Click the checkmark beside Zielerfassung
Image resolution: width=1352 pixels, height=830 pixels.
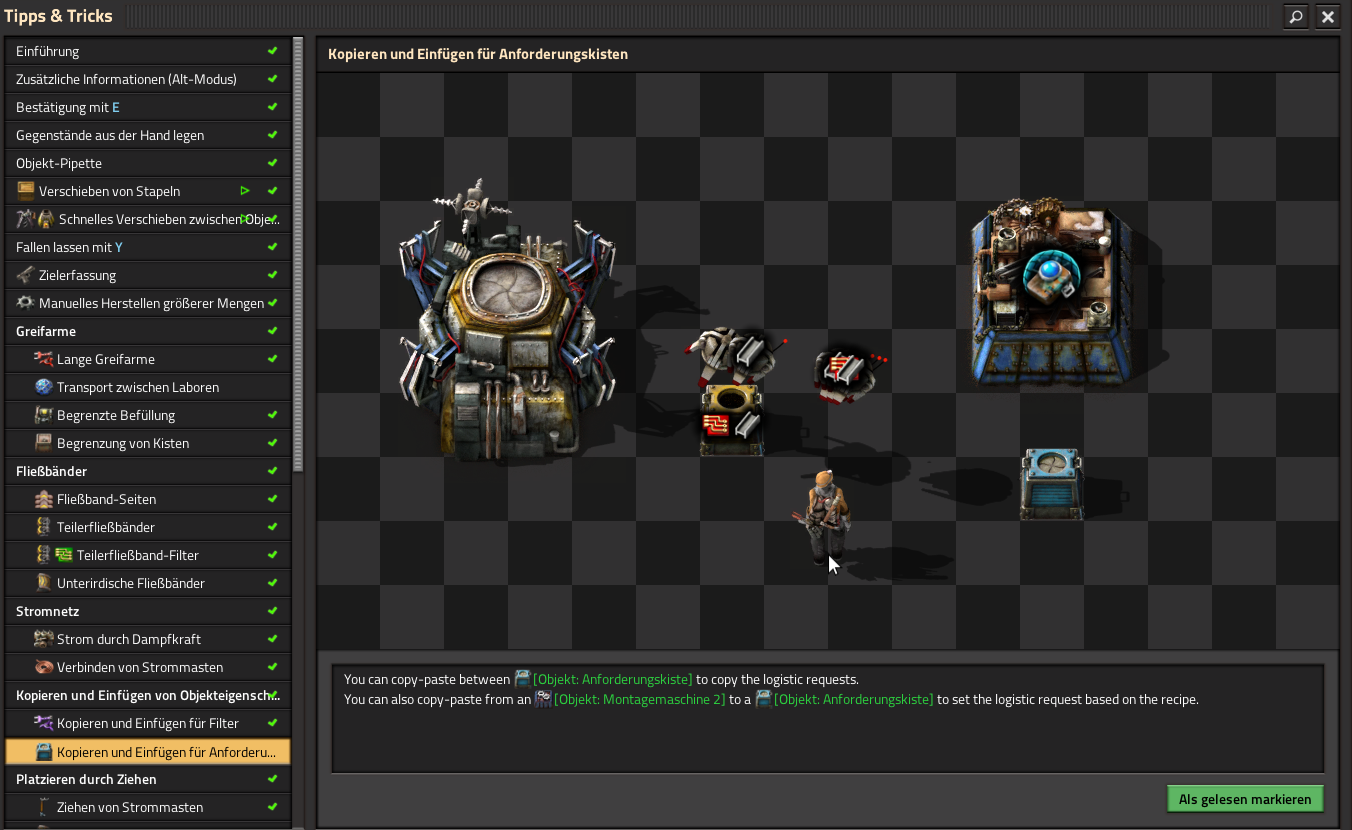(x=272, y=275)
